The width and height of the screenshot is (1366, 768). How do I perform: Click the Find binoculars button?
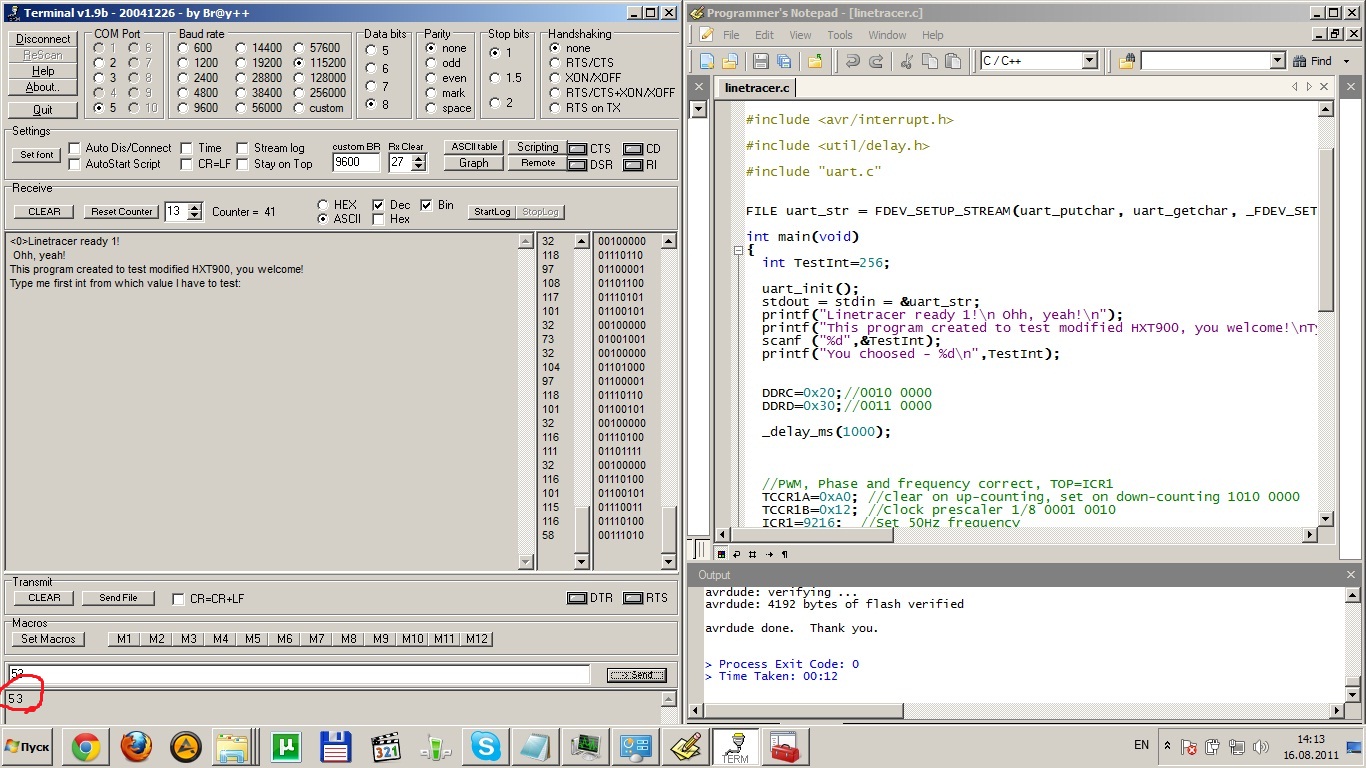point(1311,61)
